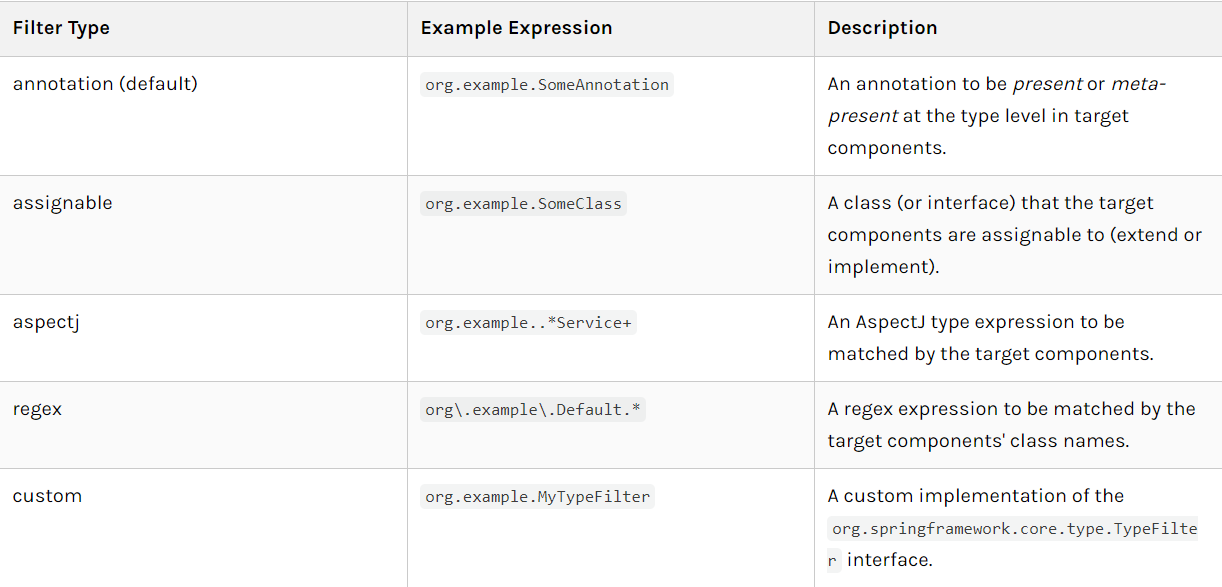Click the regex expression description text
The height and width of the screenshot is (587, 1222).
[x=1011, y=425]
